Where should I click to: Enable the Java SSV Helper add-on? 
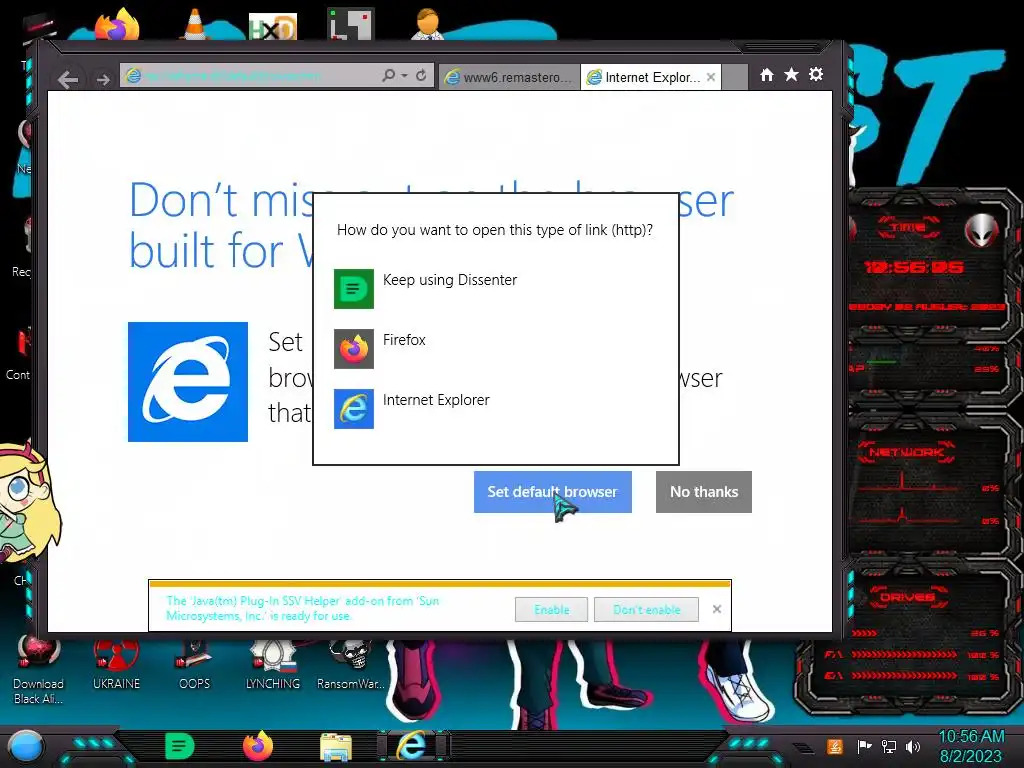[x=551, y=609]
